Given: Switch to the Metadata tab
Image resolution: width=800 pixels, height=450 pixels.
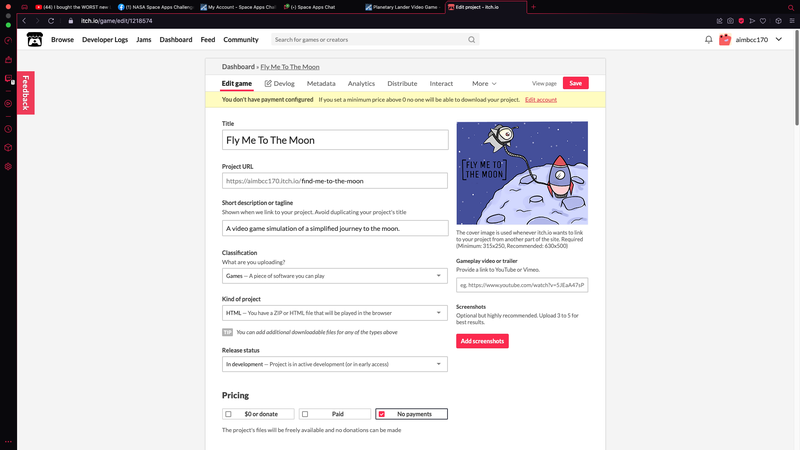Looking at the screenshot, I should click(321, 83).
